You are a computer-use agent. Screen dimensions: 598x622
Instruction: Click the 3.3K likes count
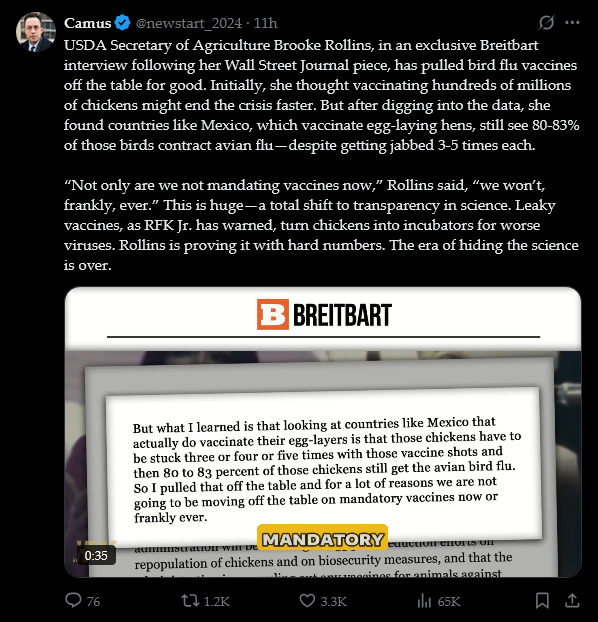point(333,601)
